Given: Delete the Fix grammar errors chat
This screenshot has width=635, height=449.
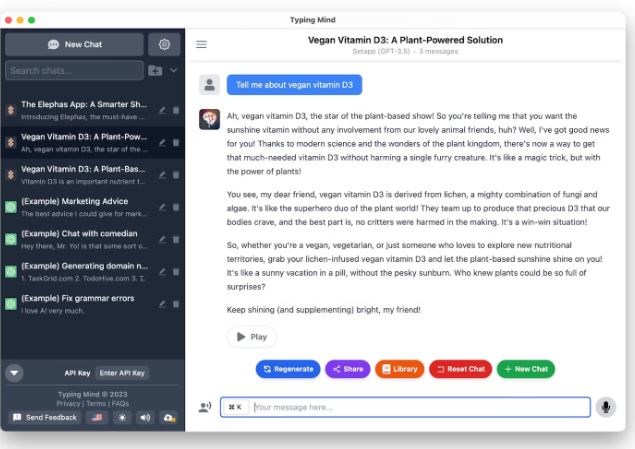Looking at the screenshot, I should tap(176, 304).
